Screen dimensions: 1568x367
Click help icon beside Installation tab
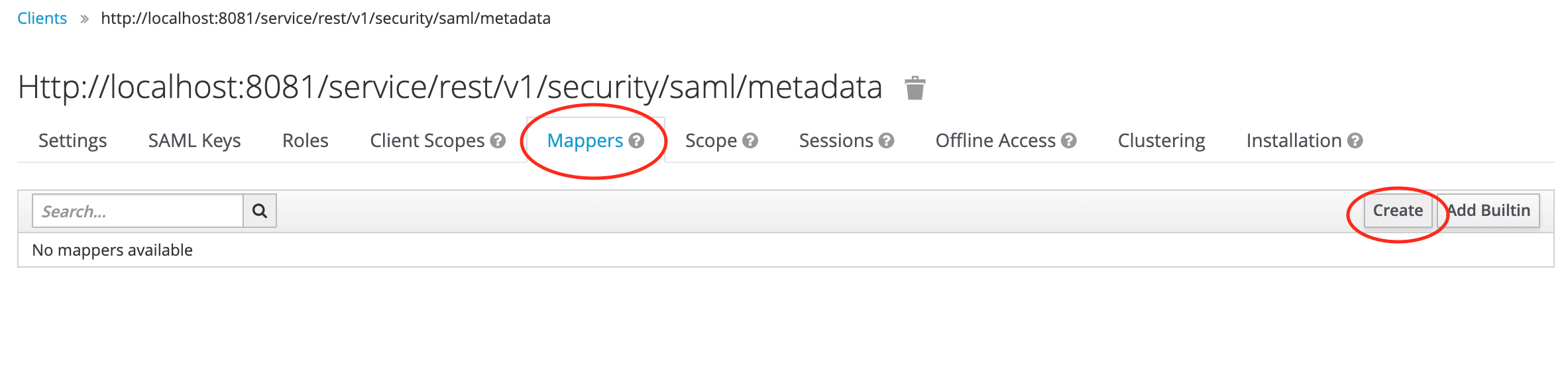[x=1355, y=140]
